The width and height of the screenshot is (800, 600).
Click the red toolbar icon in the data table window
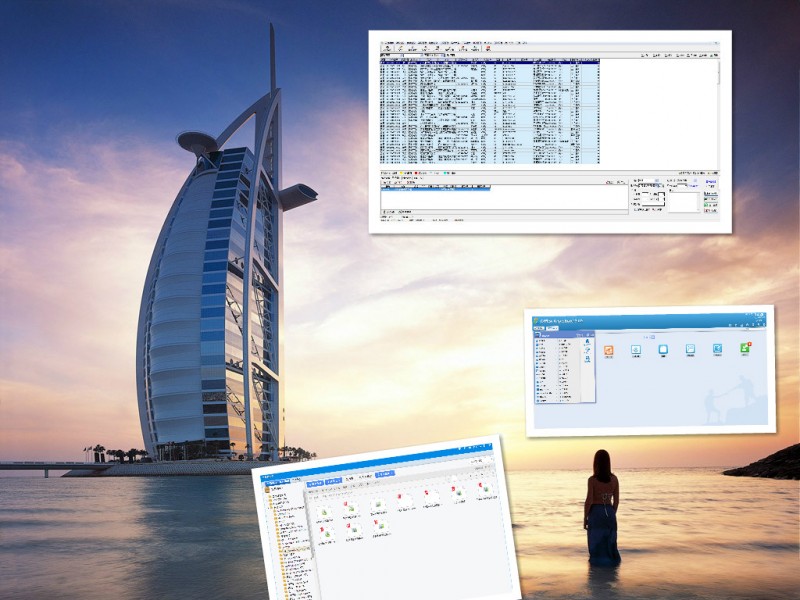(487, 50)
